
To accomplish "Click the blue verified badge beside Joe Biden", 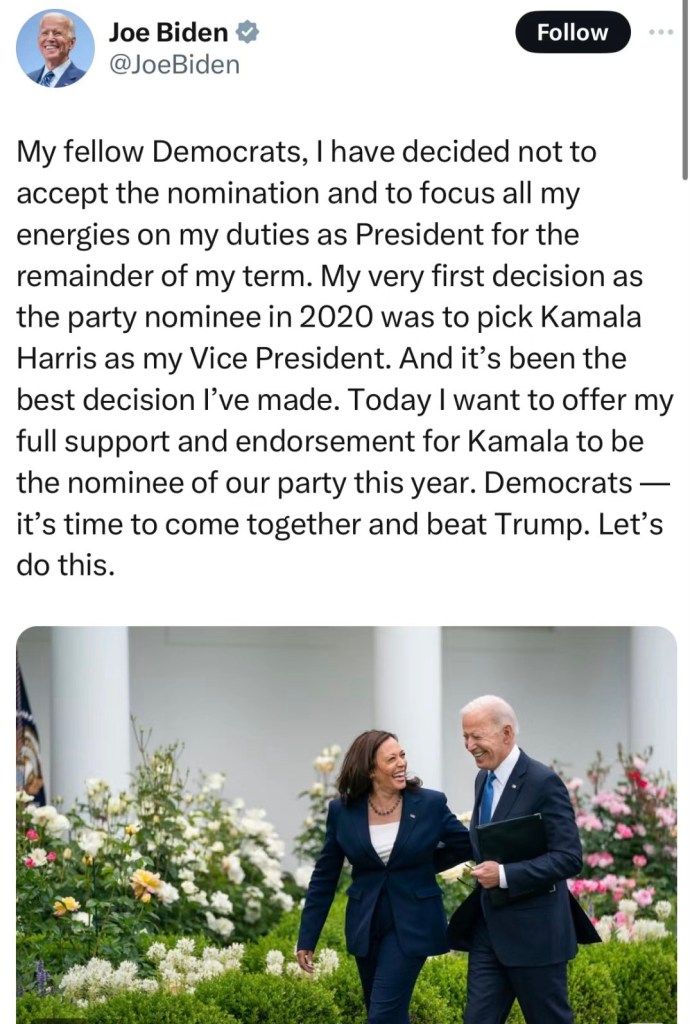I will click(248, 33).
